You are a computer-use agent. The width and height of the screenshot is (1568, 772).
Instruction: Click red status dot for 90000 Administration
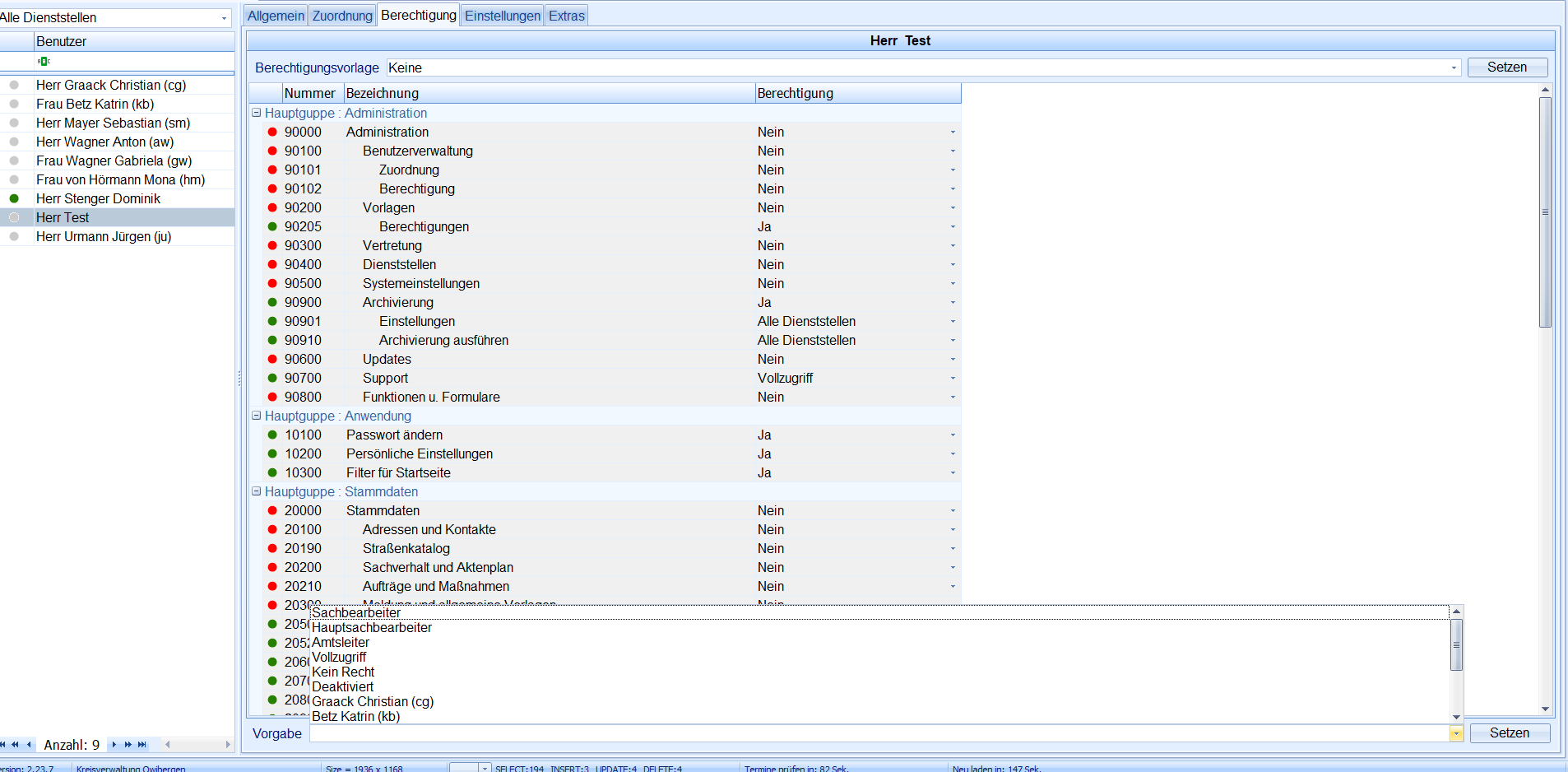272,132
